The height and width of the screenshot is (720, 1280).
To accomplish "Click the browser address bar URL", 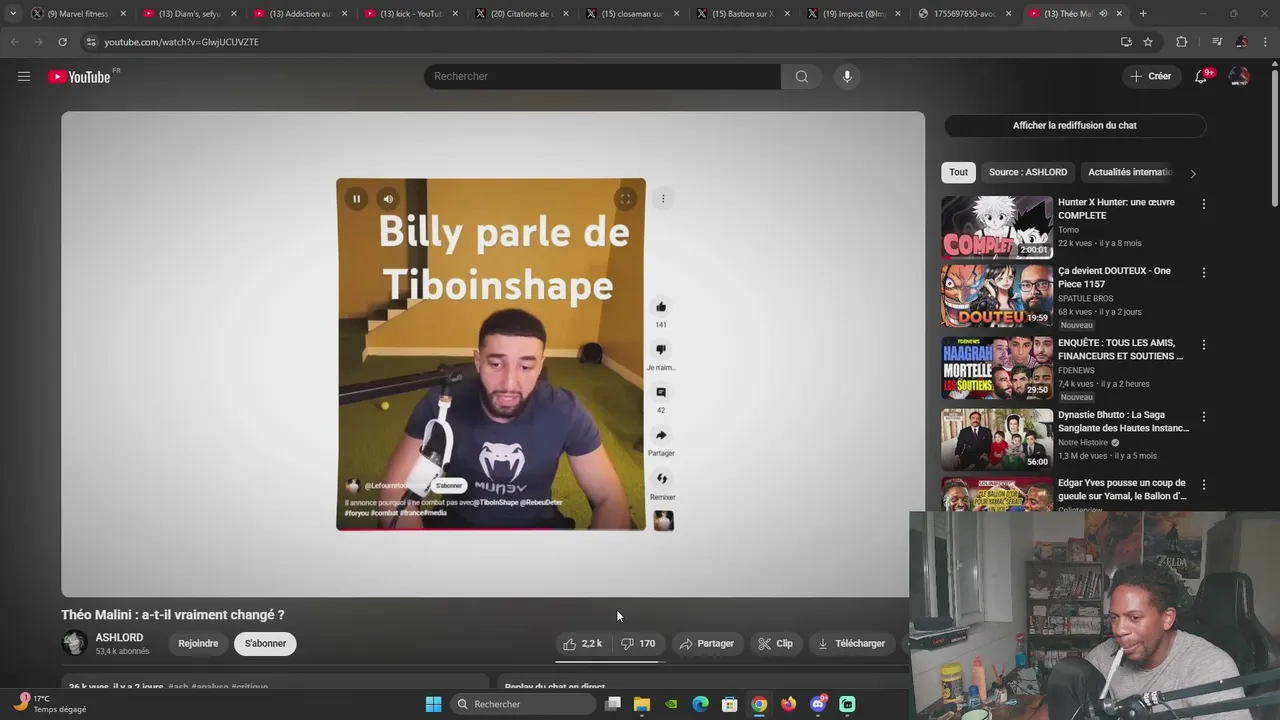I will click(x=181, y=42).
